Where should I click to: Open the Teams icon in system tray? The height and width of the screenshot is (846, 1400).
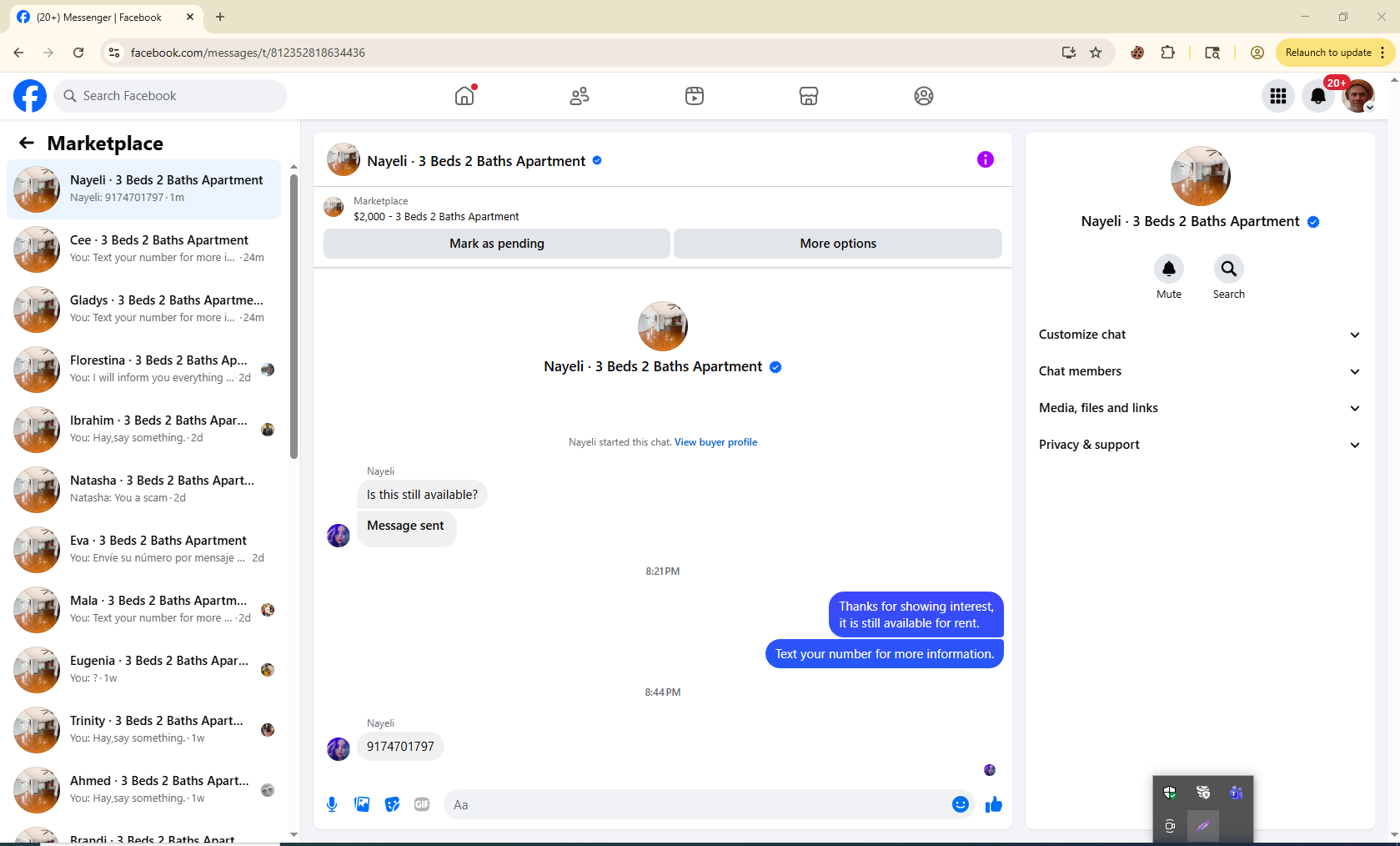1236,793
